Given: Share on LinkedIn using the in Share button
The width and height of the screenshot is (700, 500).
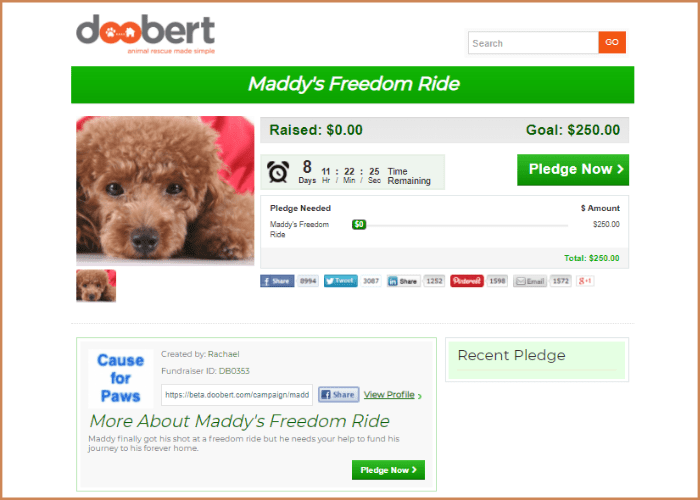Looking at the screenshot, I should (x=404, y=281).
